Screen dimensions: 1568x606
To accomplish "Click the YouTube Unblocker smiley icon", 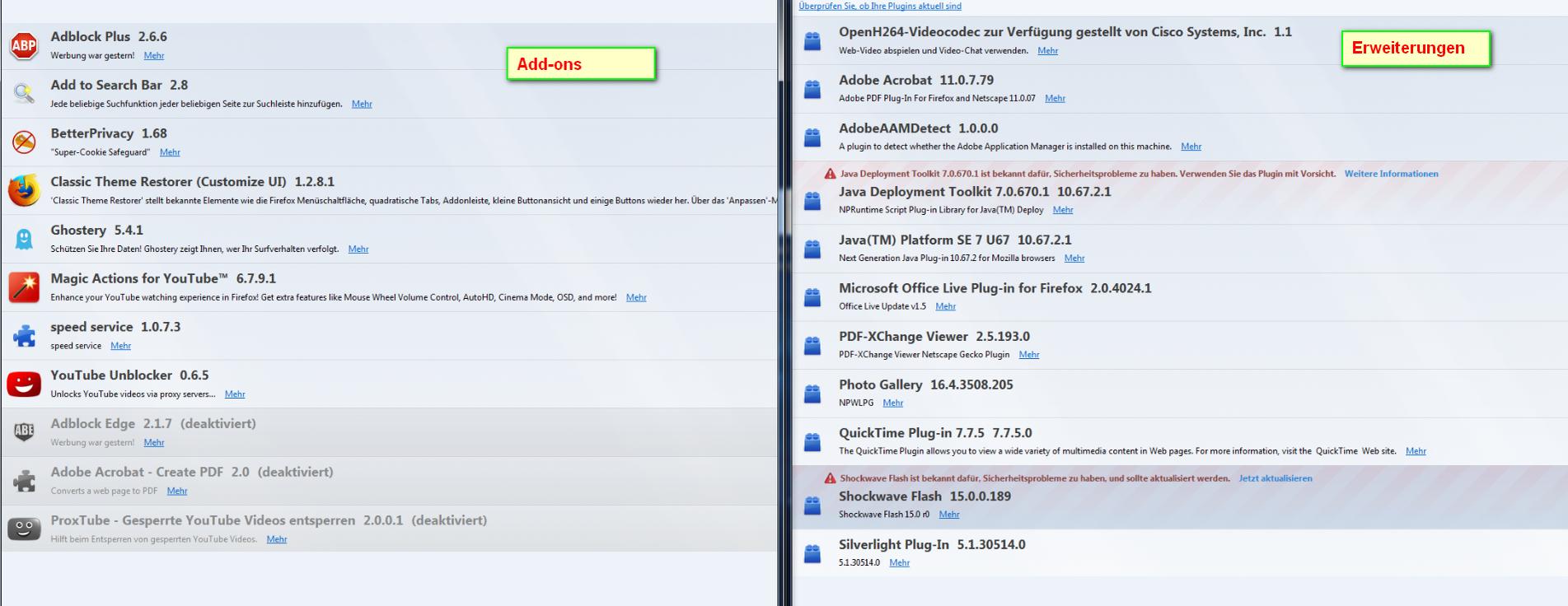I will (x=24, y=384).
